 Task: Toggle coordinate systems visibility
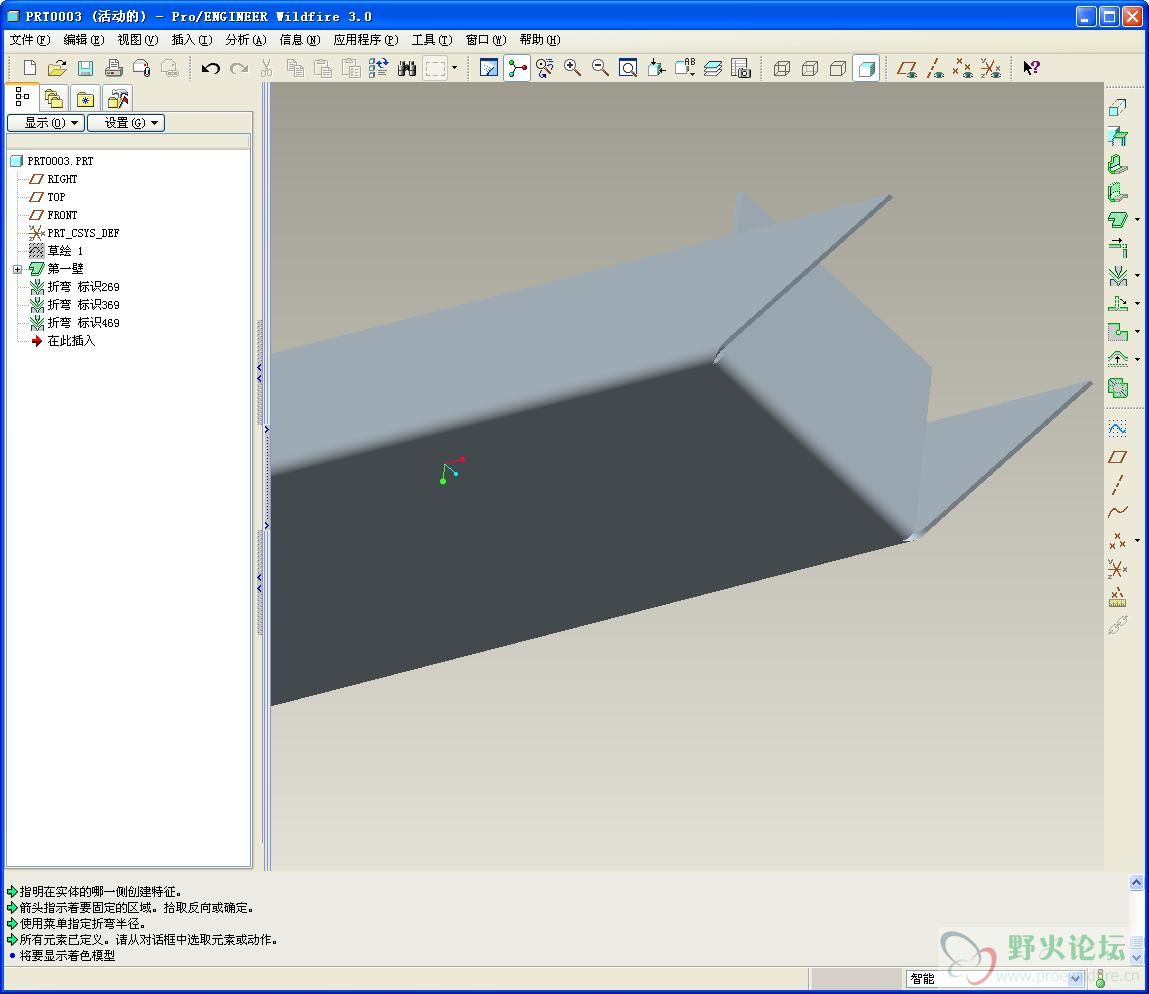point(991,68)
